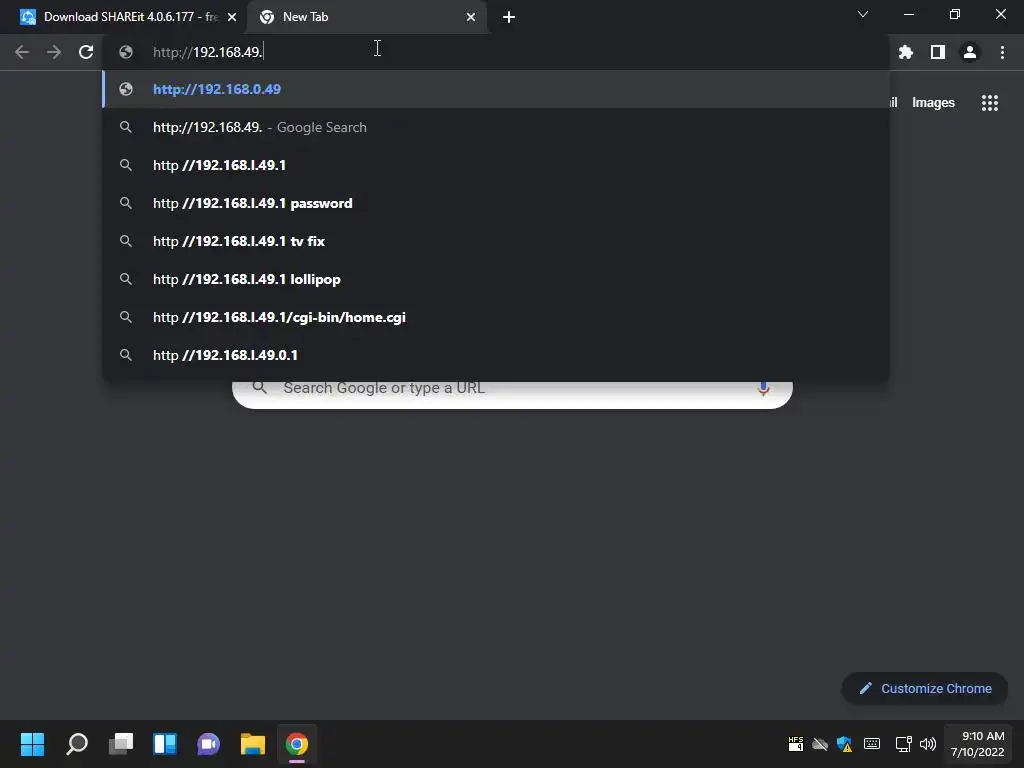Close the Download SHAREit tab
Image resolution: width=1024 pixels, height=768 pixels.
coord(232,17)
